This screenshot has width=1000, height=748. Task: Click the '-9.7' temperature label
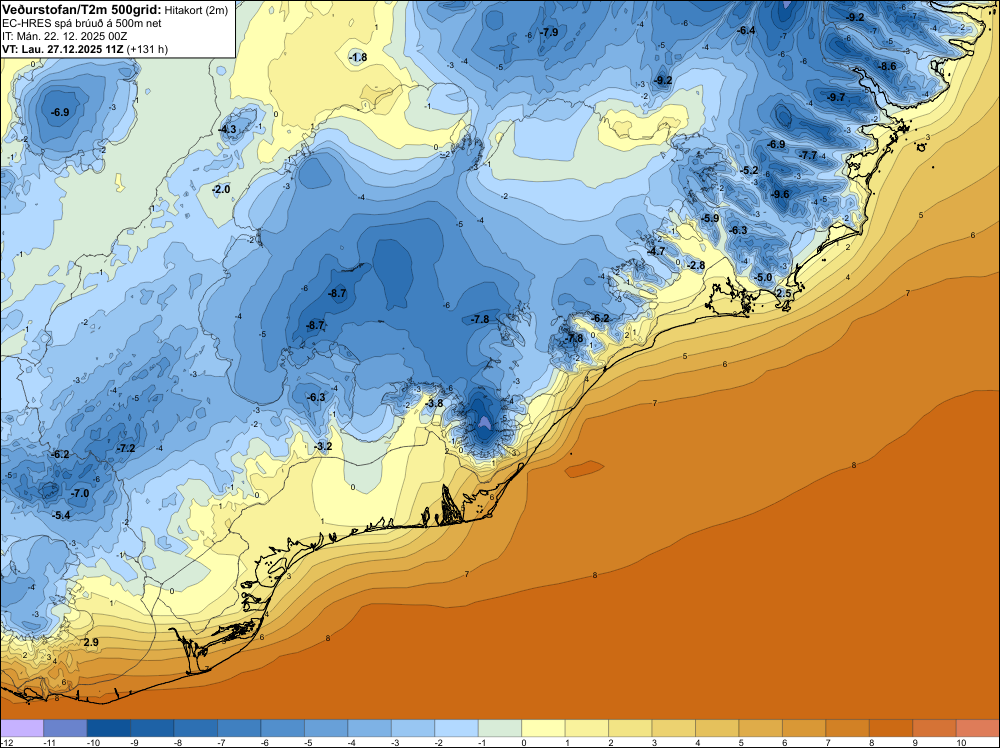tap(835, 98)
